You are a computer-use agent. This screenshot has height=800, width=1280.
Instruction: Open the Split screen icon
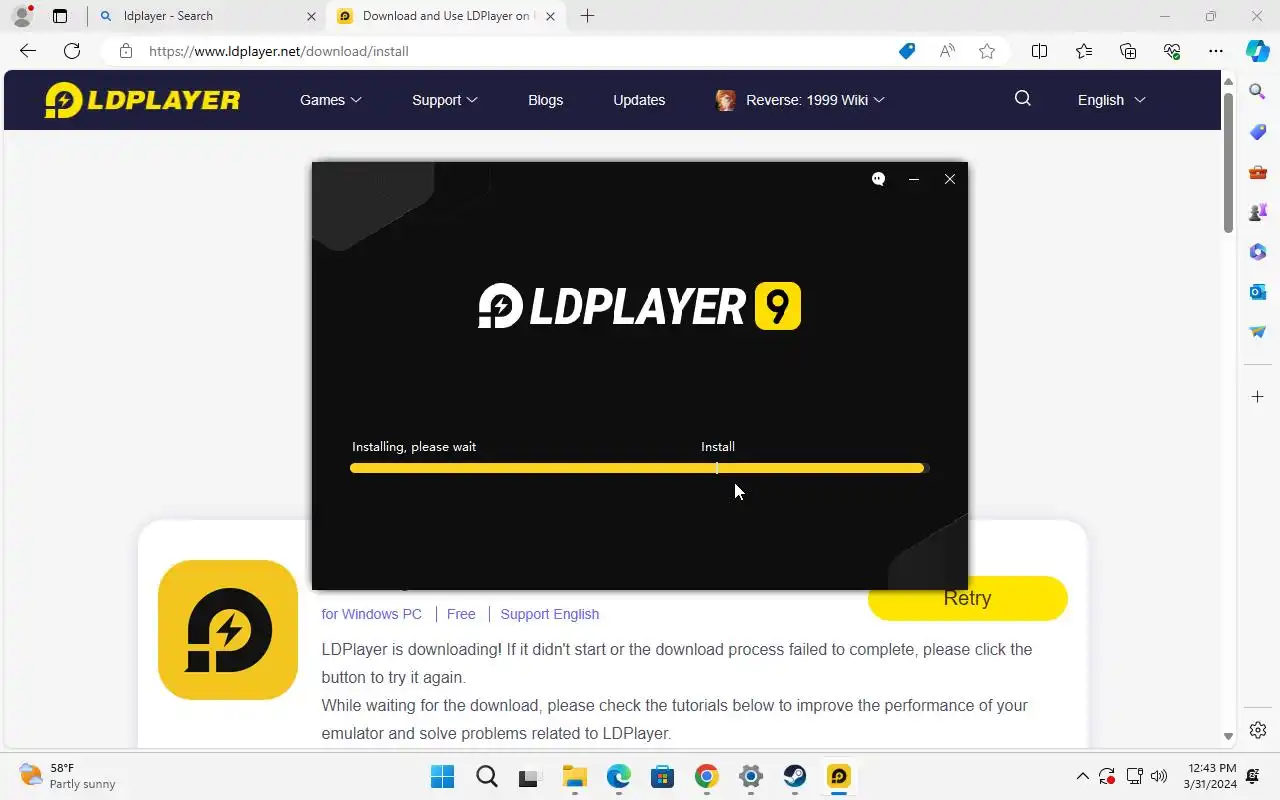coord(1039,51)
